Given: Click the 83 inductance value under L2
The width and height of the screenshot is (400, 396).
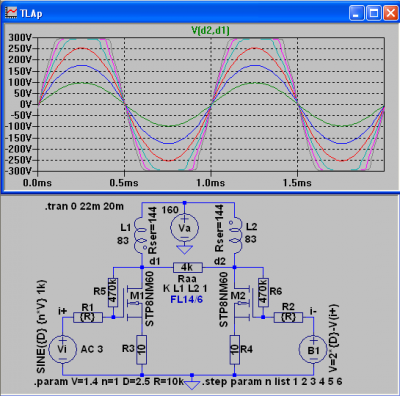Looking at the screenshot, I should click(251, 239).
